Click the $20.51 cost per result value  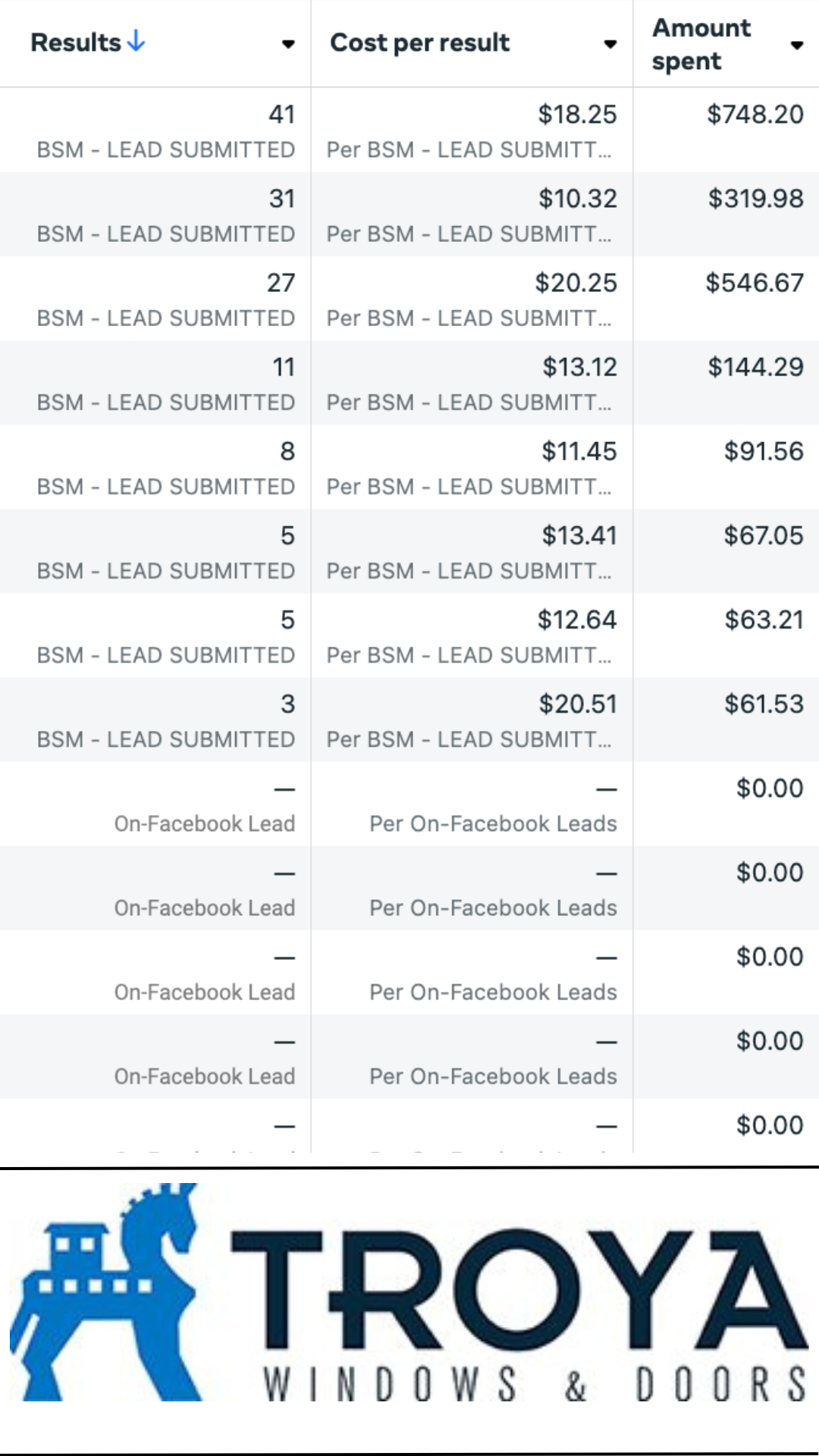[x=577, y=704]
